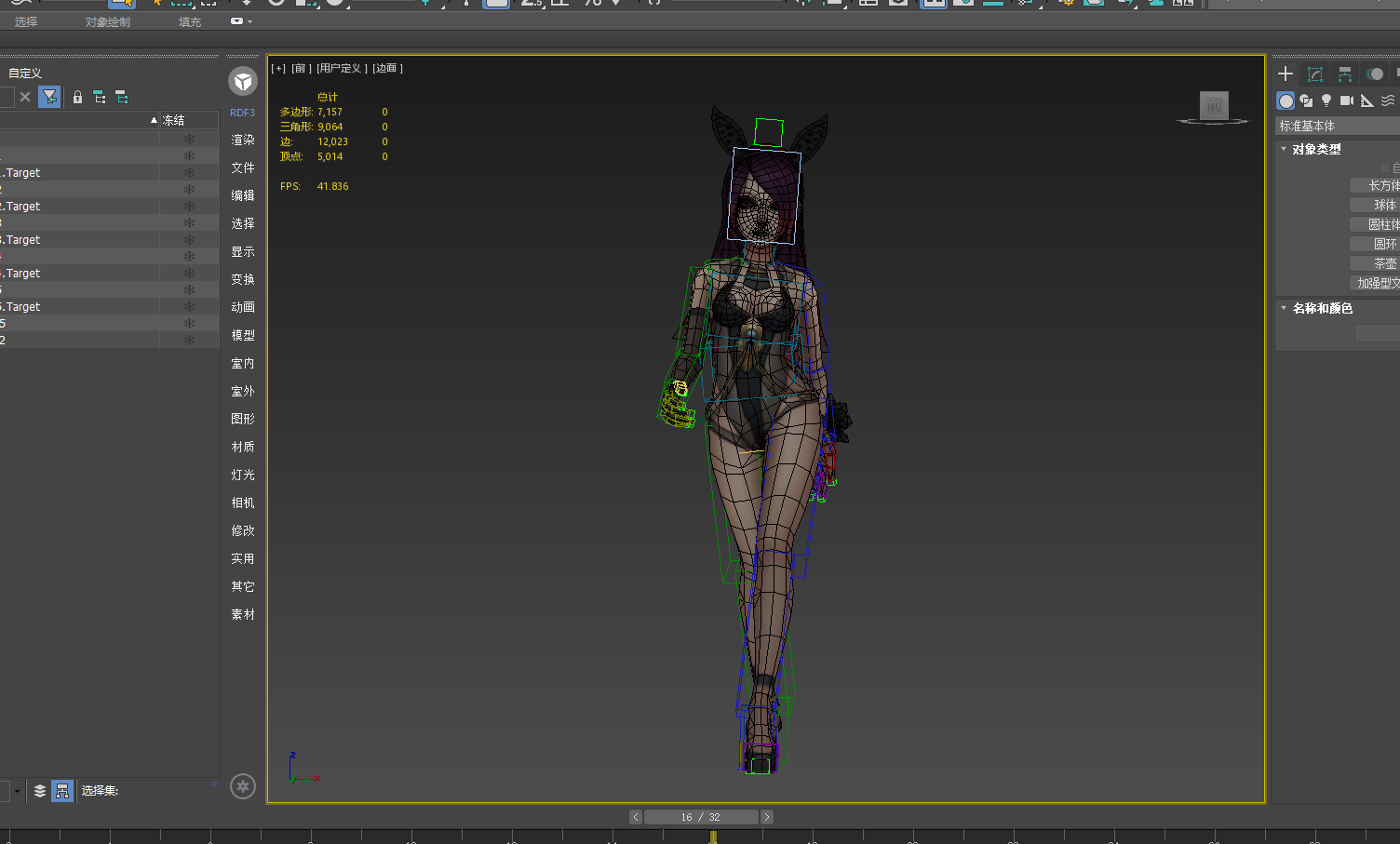Step to previous frame with left arrow
This screenshot has width=1400, height=844.
point(636,817)
